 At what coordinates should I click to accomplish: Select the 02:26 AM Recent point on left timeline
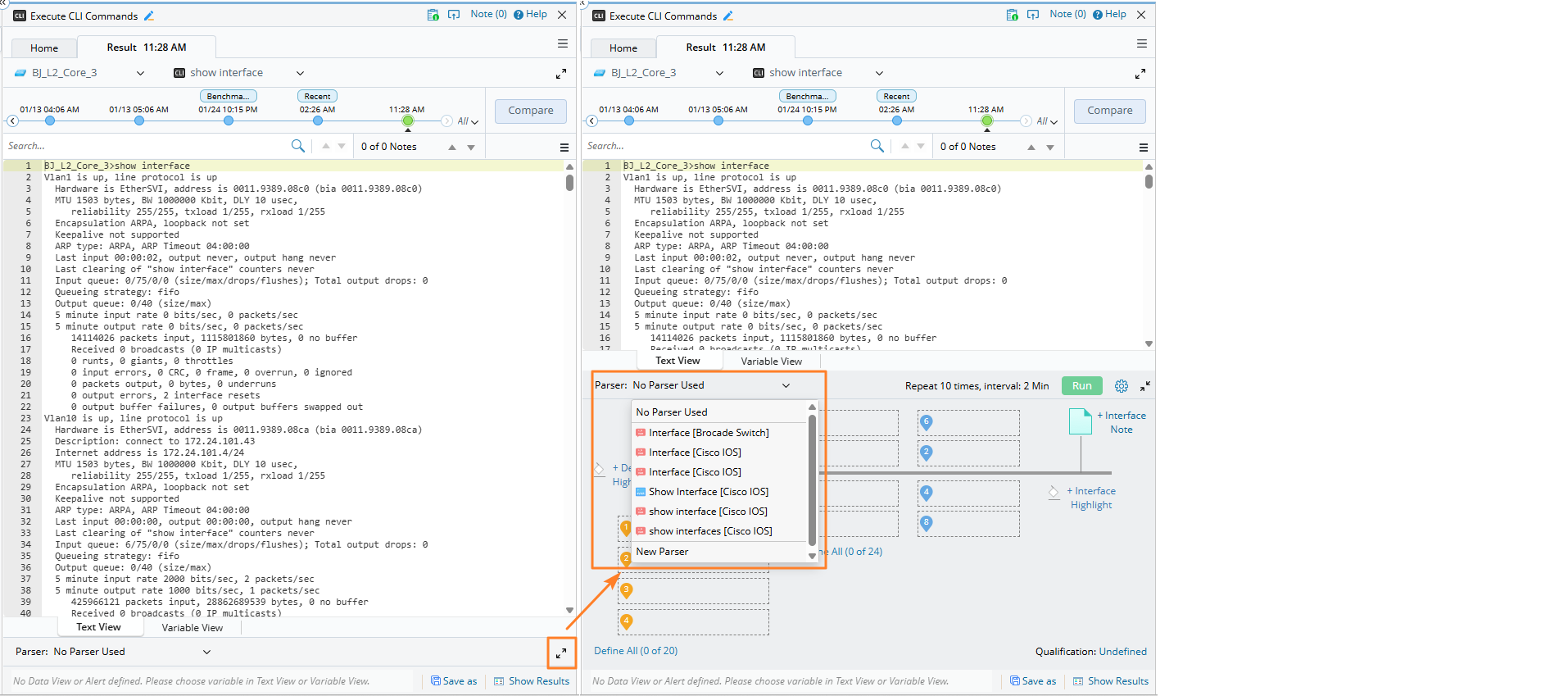(317, 121)
